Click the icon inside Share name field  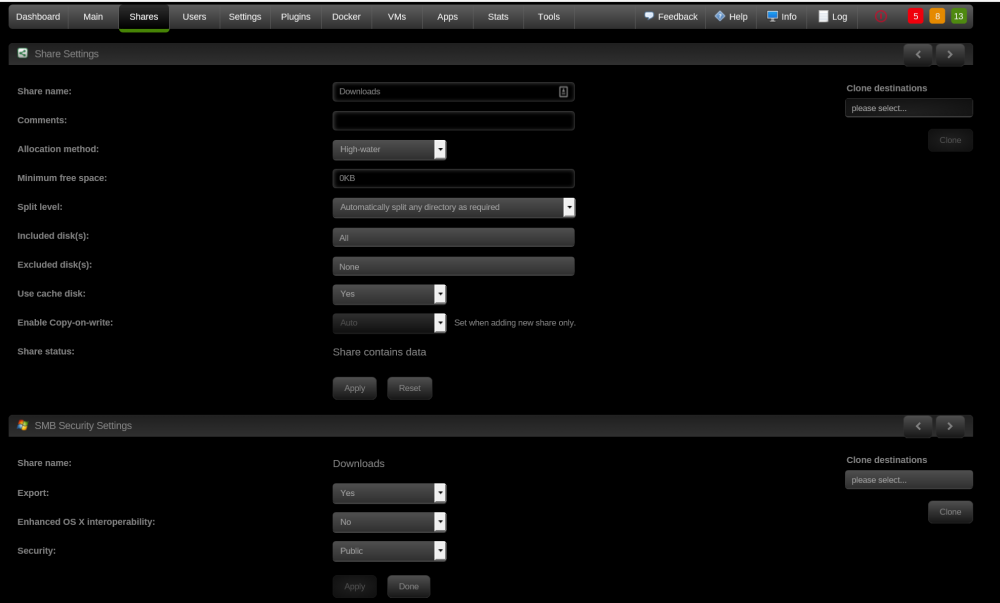click(x=563, y=92)
